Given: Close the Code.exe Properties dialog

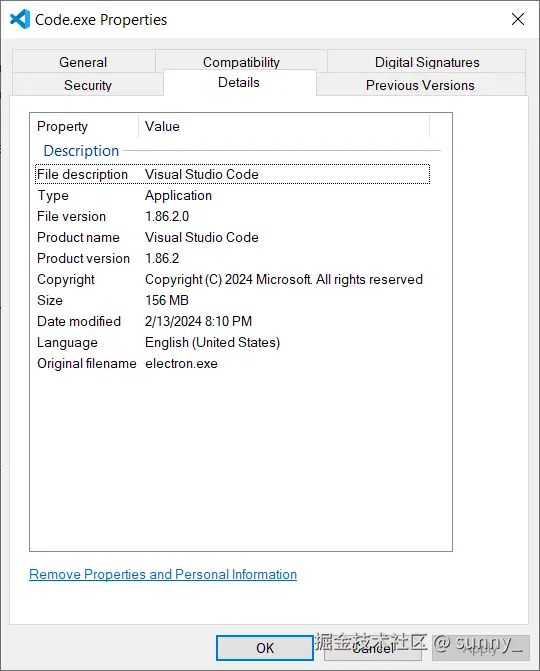Looking at the screenshot, I should [x=518, y=19].
